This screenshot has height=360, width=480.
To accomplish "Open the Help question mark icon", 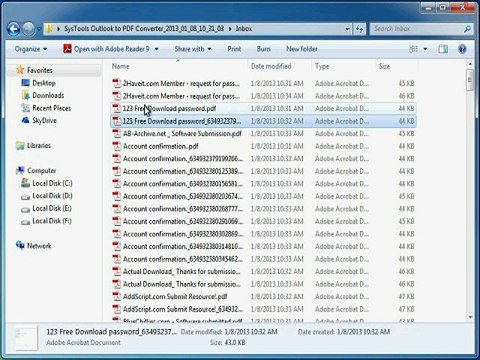I will (462, 49).
